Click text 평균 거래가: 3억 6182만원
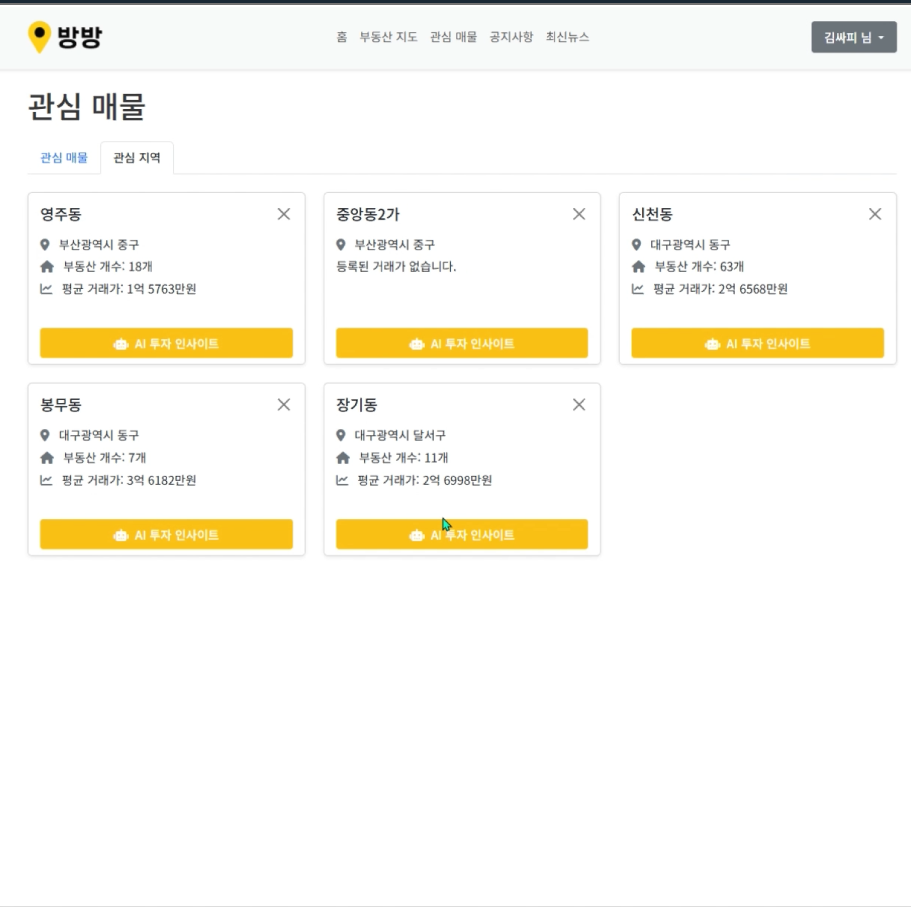The image size is (911, 907). pos(129,480)
